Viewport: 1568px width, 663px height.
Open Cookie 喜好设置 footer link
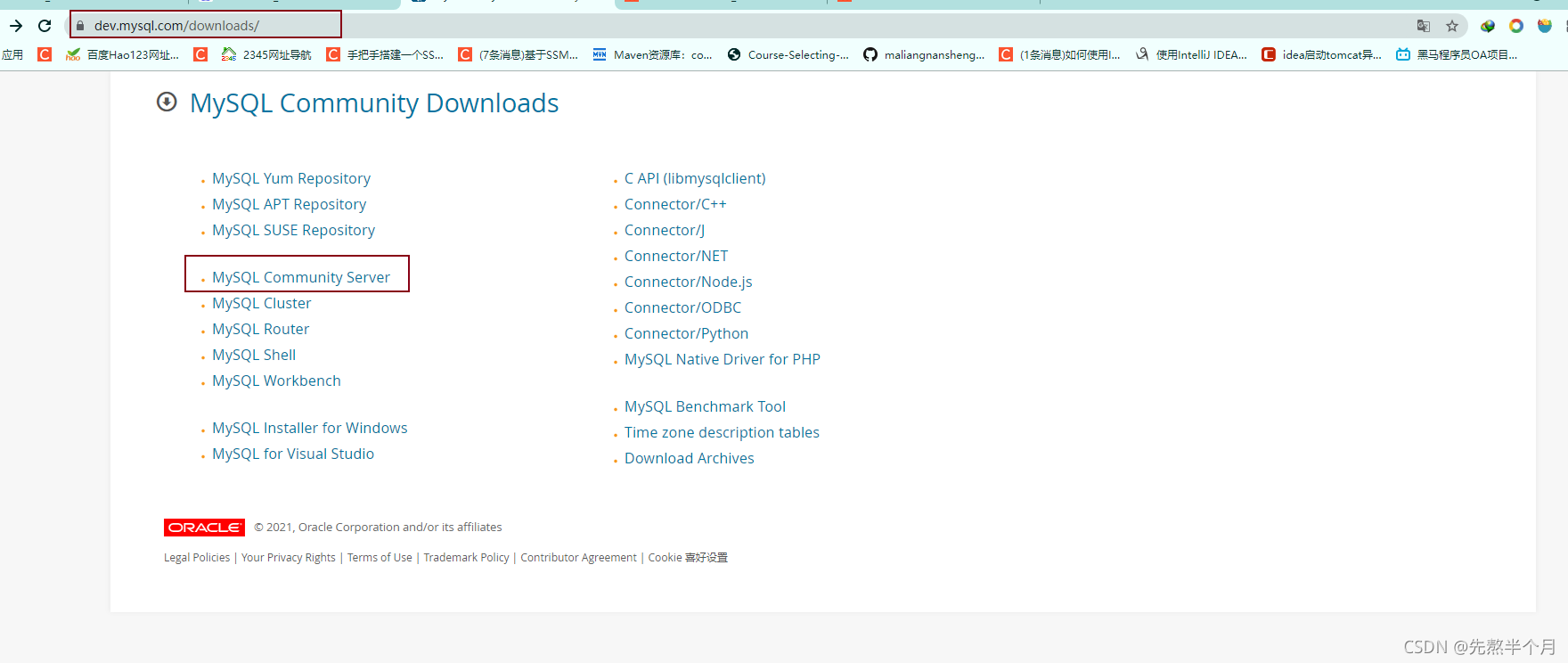[x=688, y=558]
